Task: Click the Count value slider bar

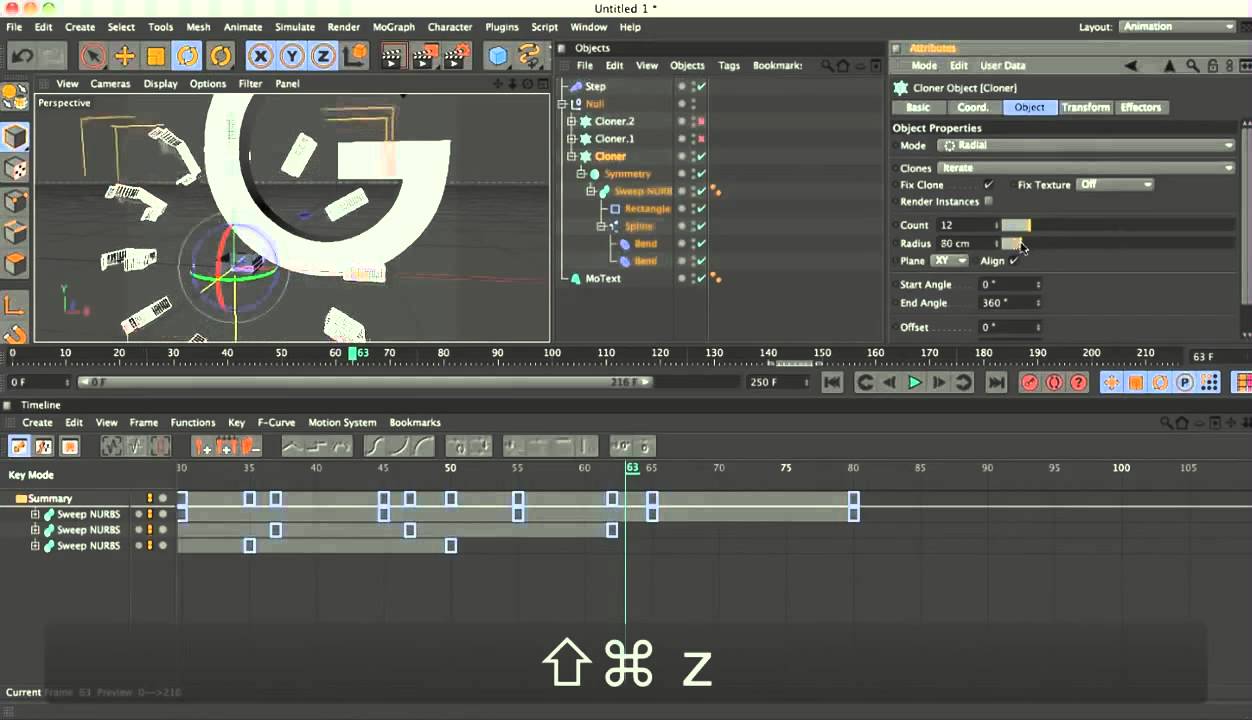Action: (x=1120, y=226)
